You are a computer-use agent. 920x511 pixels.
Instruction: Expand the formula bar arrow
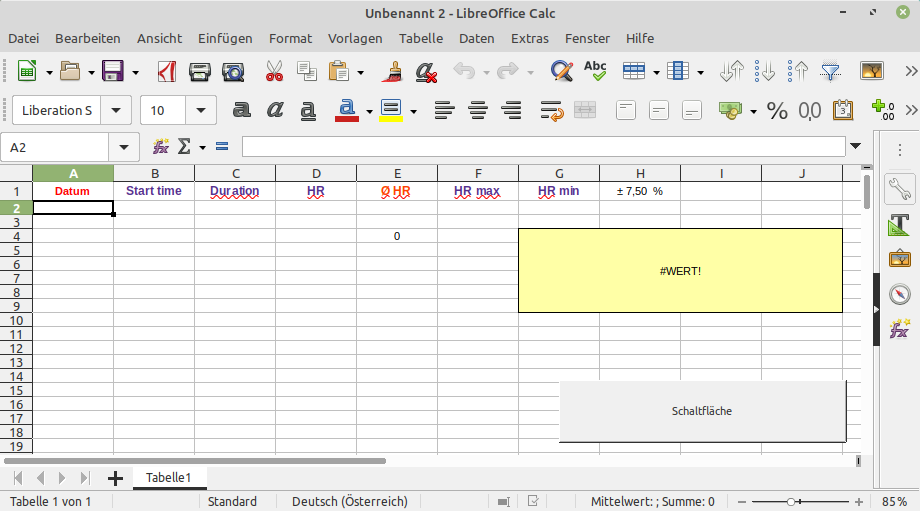pos(855,146)
